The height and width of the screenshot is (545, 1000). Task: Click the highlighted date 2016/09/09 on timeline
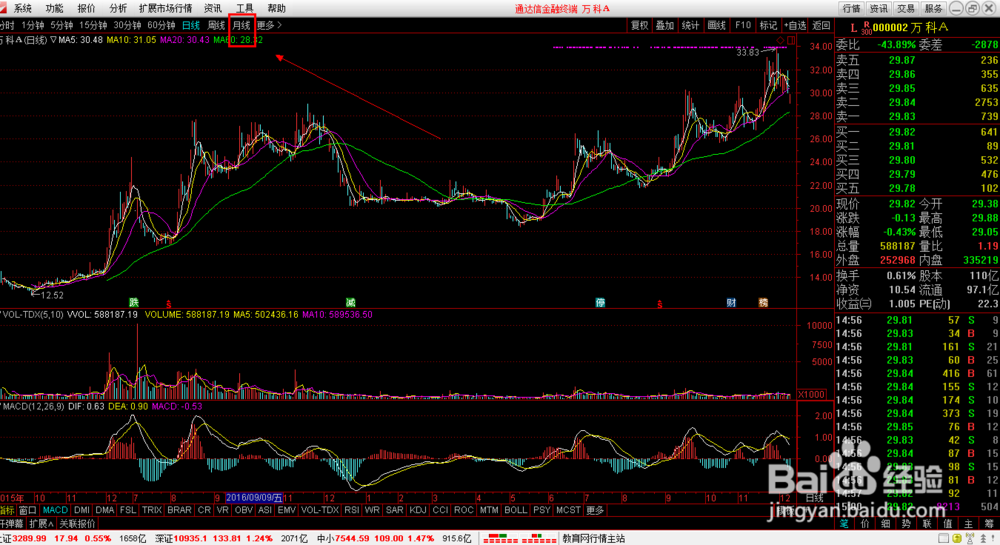pyautogui.click(x=254, y=497)
